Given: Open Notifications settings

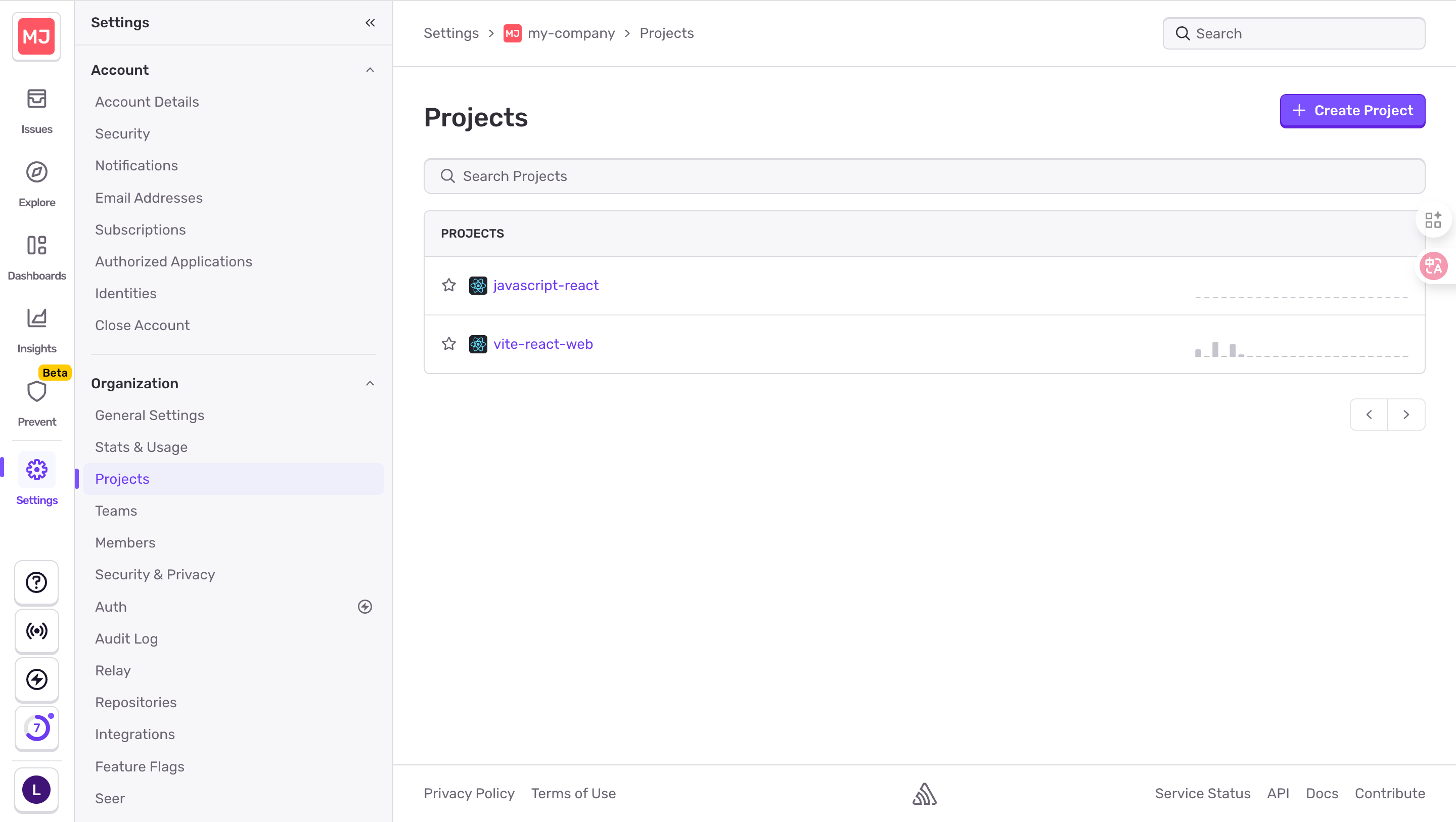Looking at the screenshot, I should pos(136,166).
